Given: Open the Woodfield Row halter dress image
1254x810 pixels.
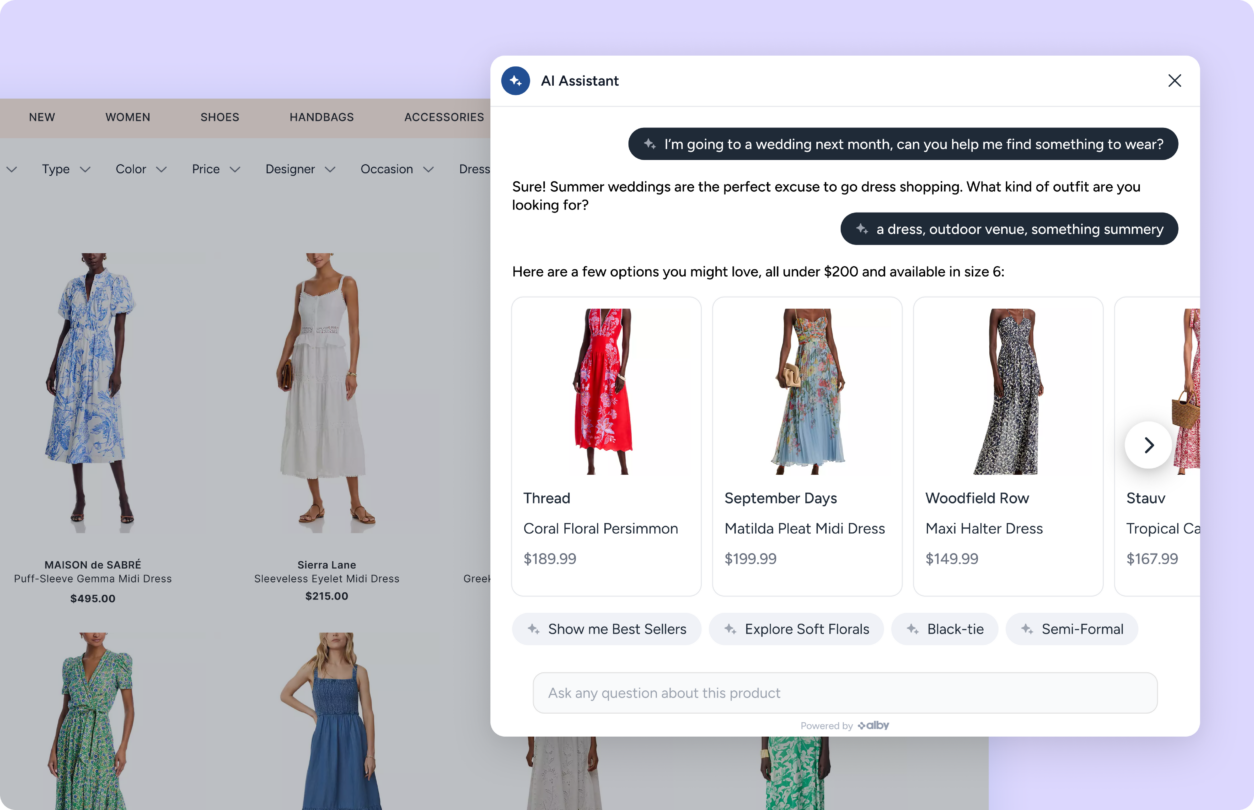Looking at the screenshot, I should point(1008,391).
